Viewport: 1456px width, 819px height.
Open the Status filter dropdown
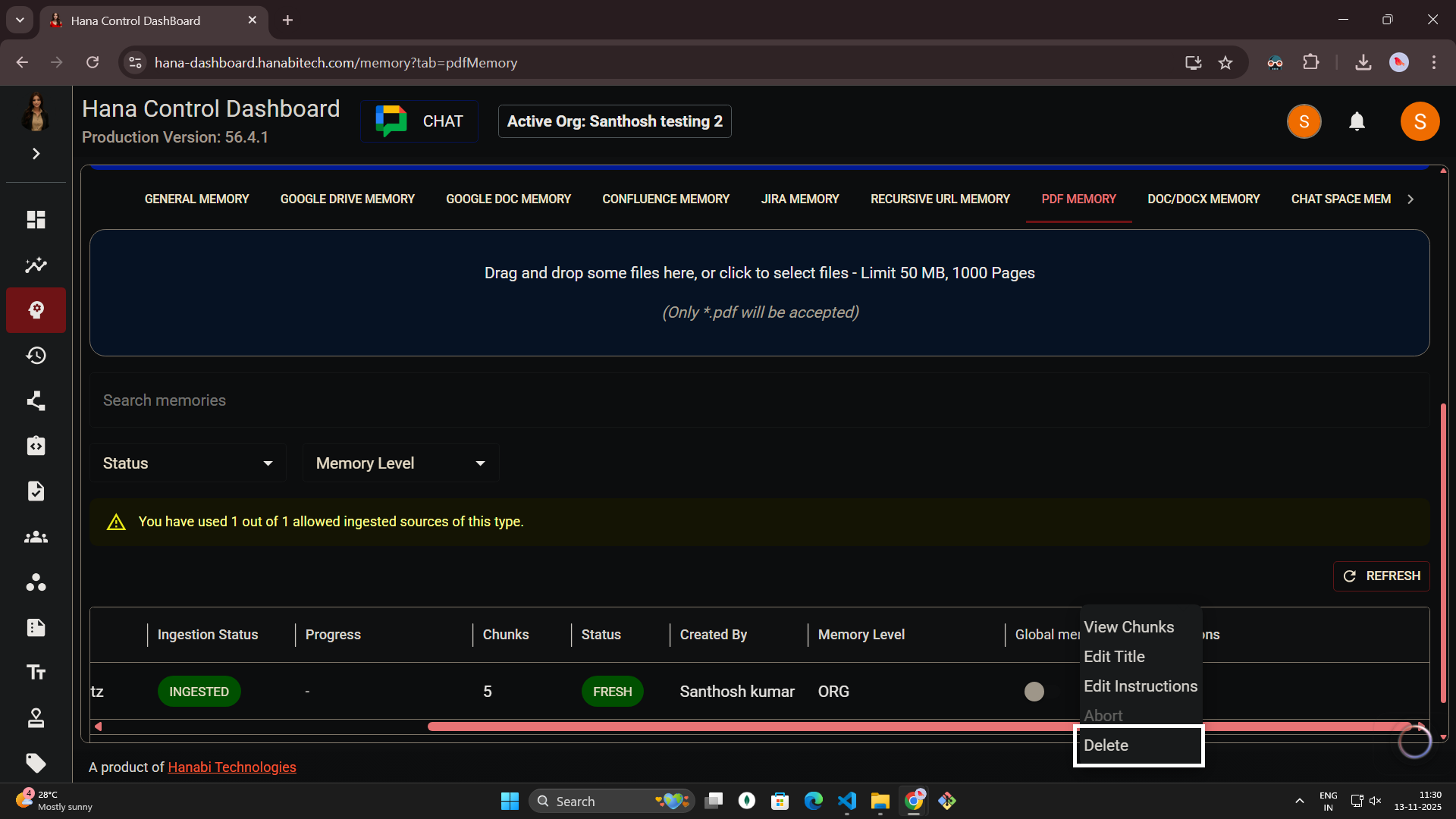187,463
